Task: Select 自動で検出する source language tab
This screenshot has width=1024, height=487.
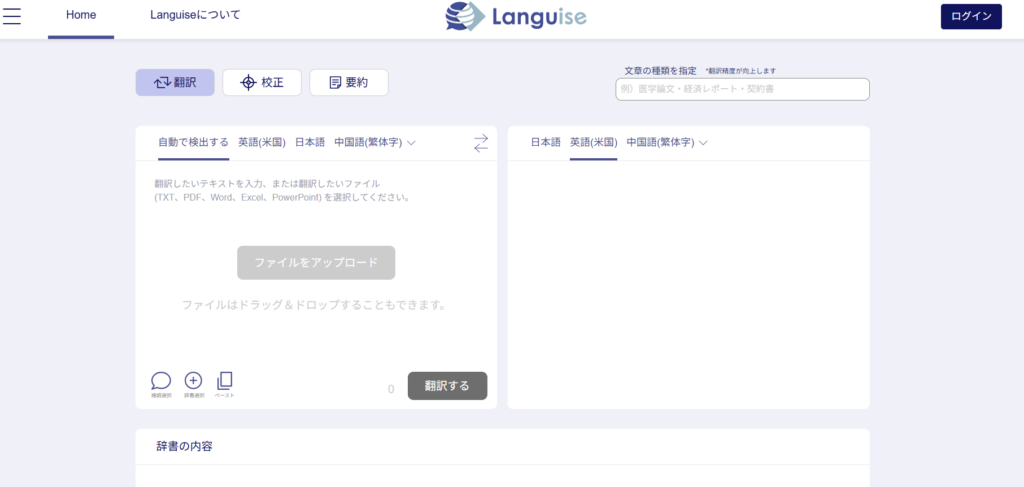Action: pos(193,142)
